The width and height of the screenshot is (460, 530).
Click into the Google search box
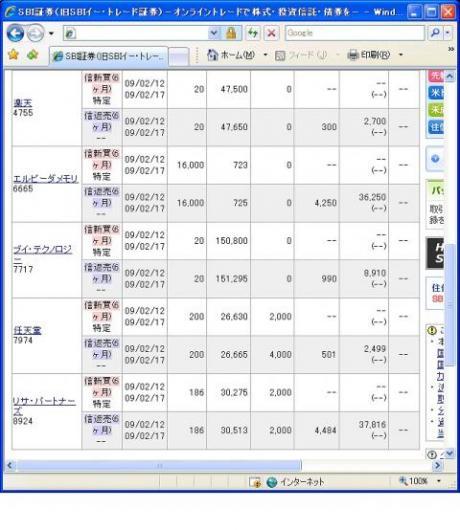354,33
